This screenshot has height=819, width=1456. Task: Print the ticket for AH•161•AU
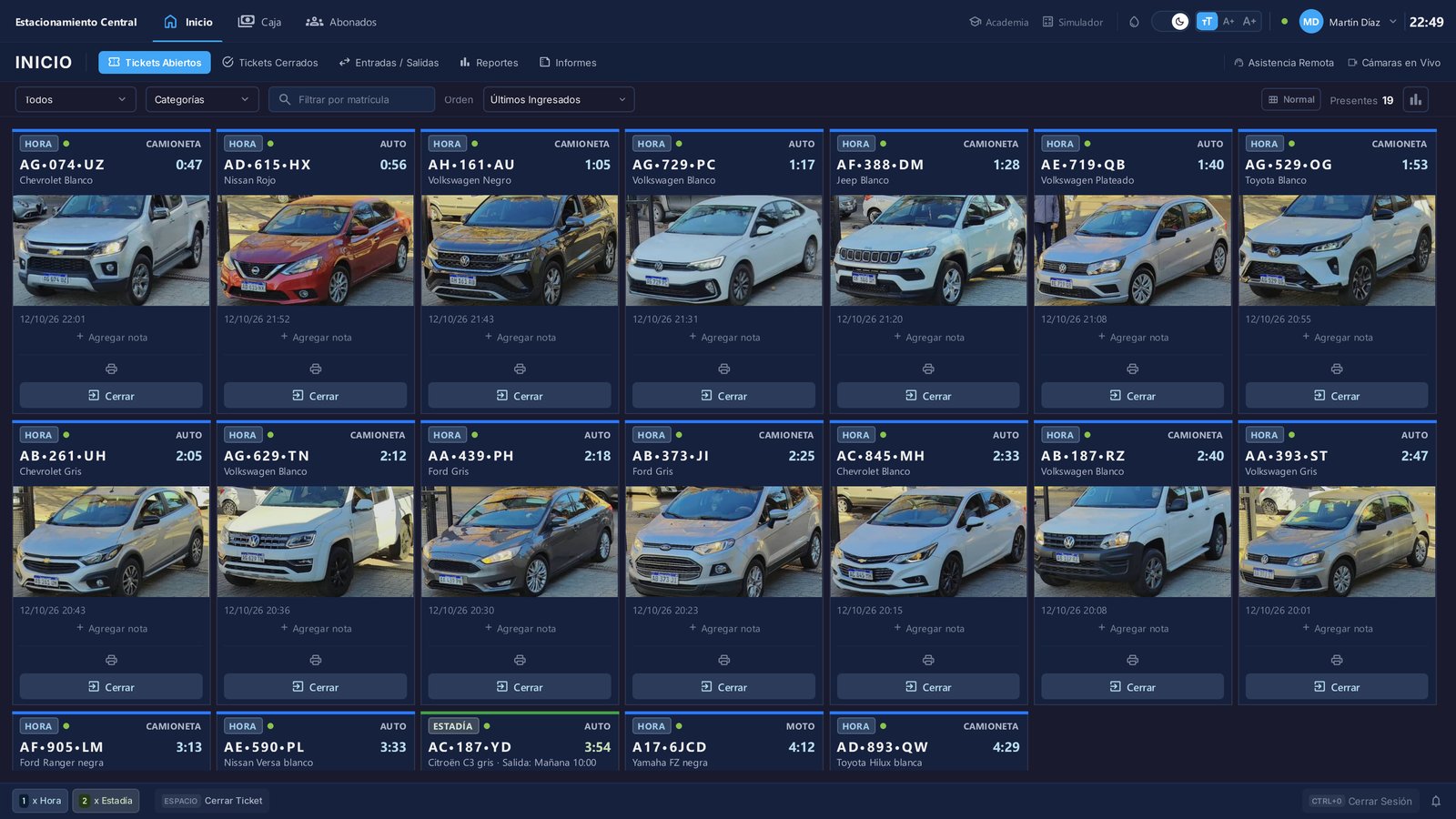tap(520, 369)
